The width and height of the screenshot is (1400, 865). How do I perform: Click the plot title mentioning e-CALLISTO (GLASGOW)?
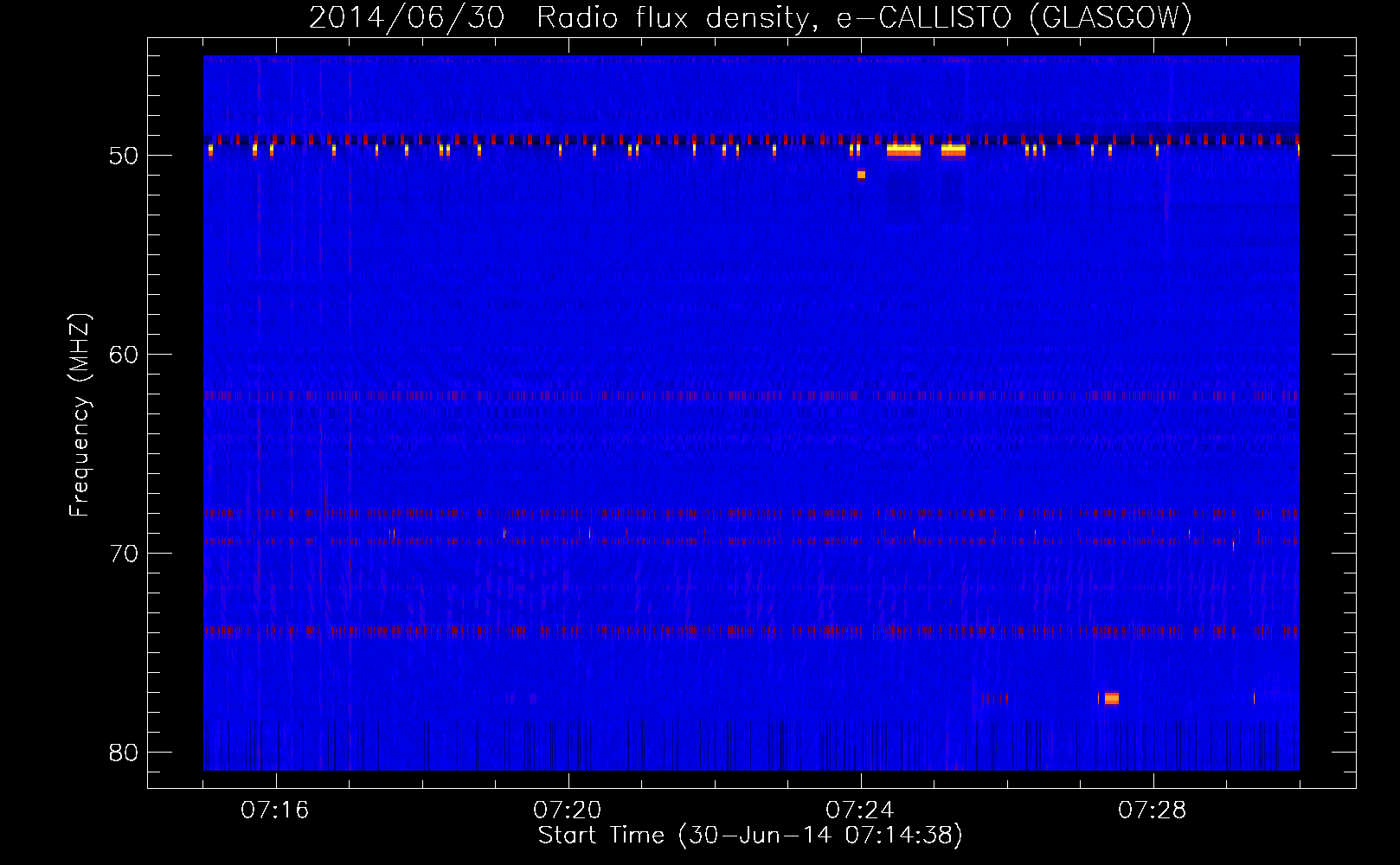750,17
